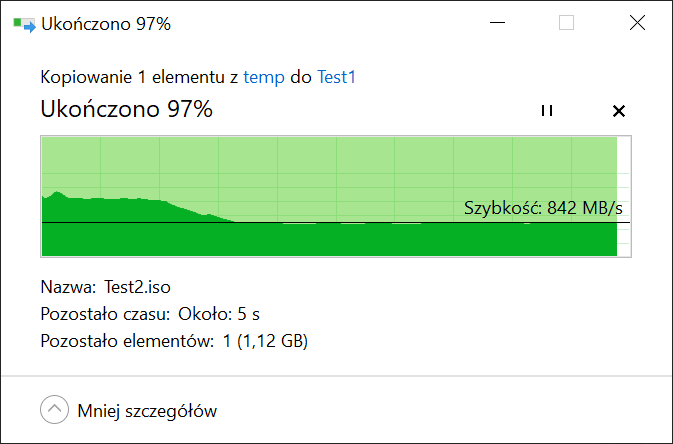This screenshot has width=673, height=444.
Task: Collapse details with the chevron circle icon
Action: click(54, 410)
